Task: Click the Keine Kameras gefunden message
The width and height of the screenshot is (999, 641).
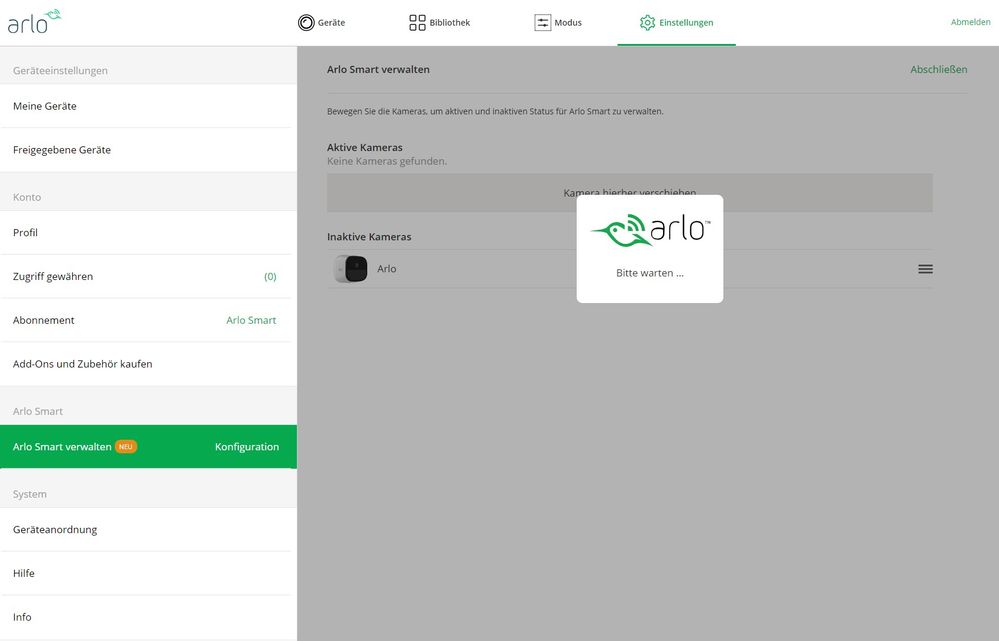Action: pyautogui.click(x=387, y=161)
